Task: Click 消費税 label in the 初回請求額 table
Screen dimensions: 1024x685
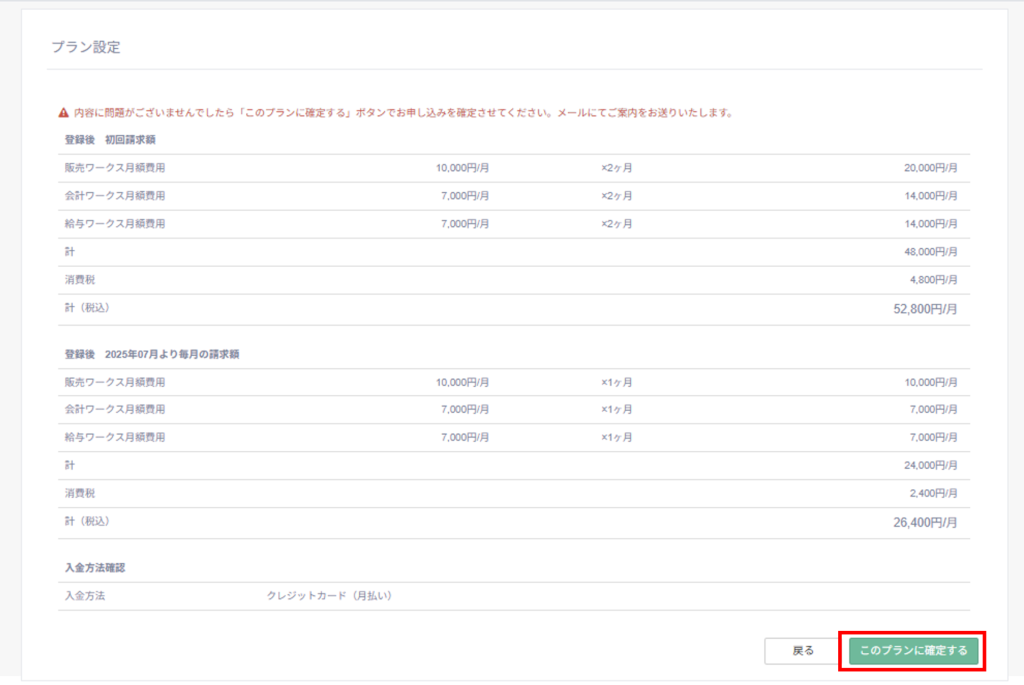Action: coord(80,280)
